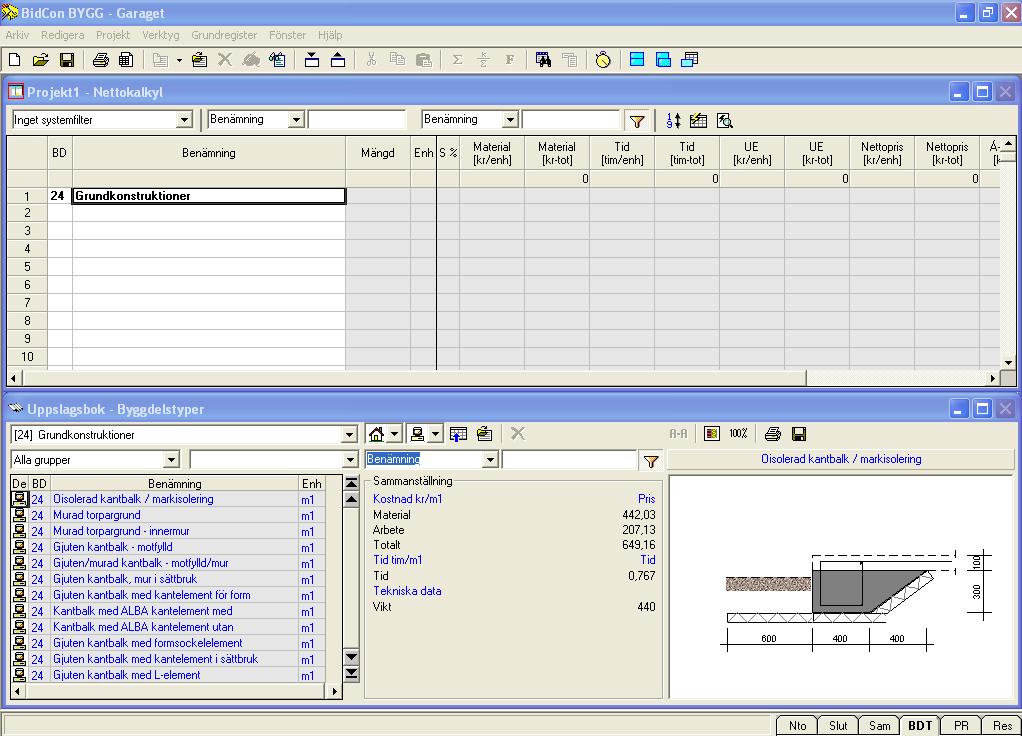Screen dimensions: 1022x736
Task: Click open-folder icon in Uppslagsbok toolbar
Action: point(484,434)
